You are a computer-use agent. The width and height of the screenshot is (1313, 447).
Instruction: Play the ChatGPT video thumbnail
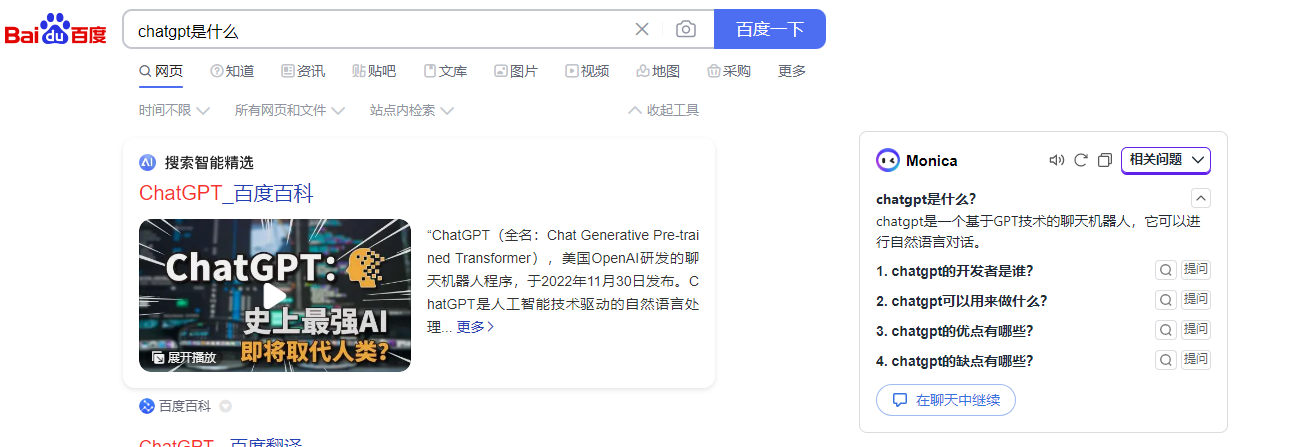[x=275, y=295]
